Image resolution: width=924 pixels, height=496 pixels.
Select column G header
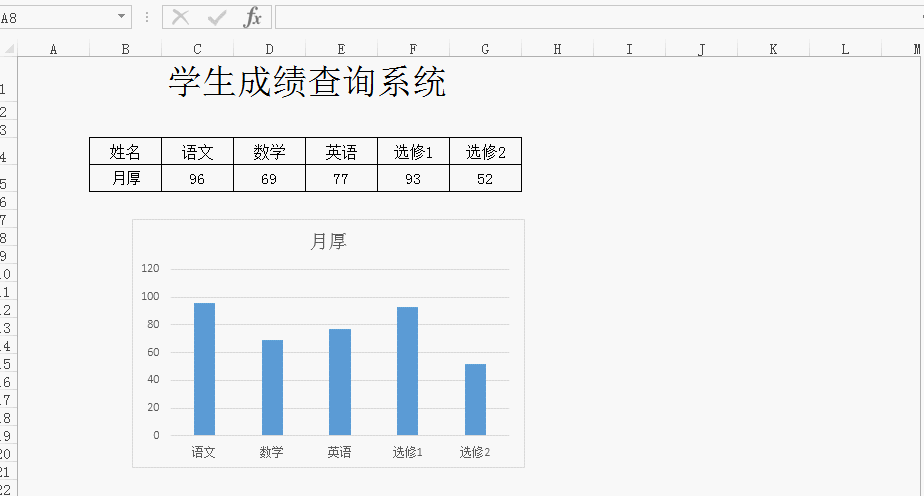pyautogui.click(x=485, y=49)
